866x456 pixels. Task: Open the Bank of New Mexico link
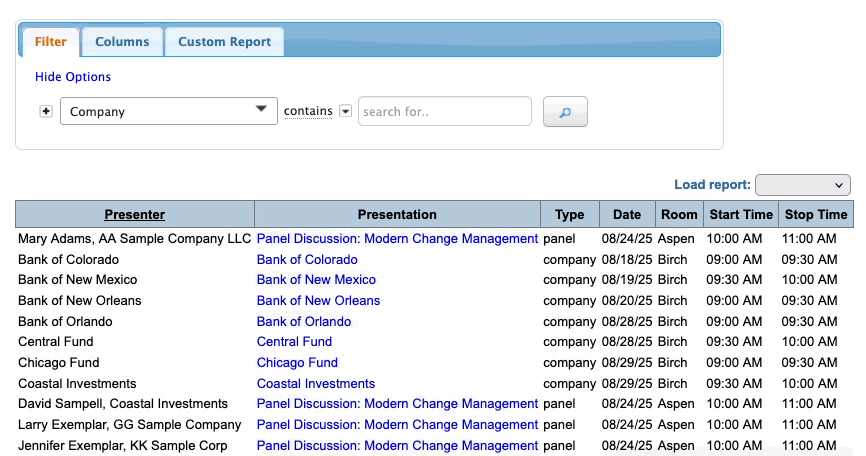(x=316, y=280)
